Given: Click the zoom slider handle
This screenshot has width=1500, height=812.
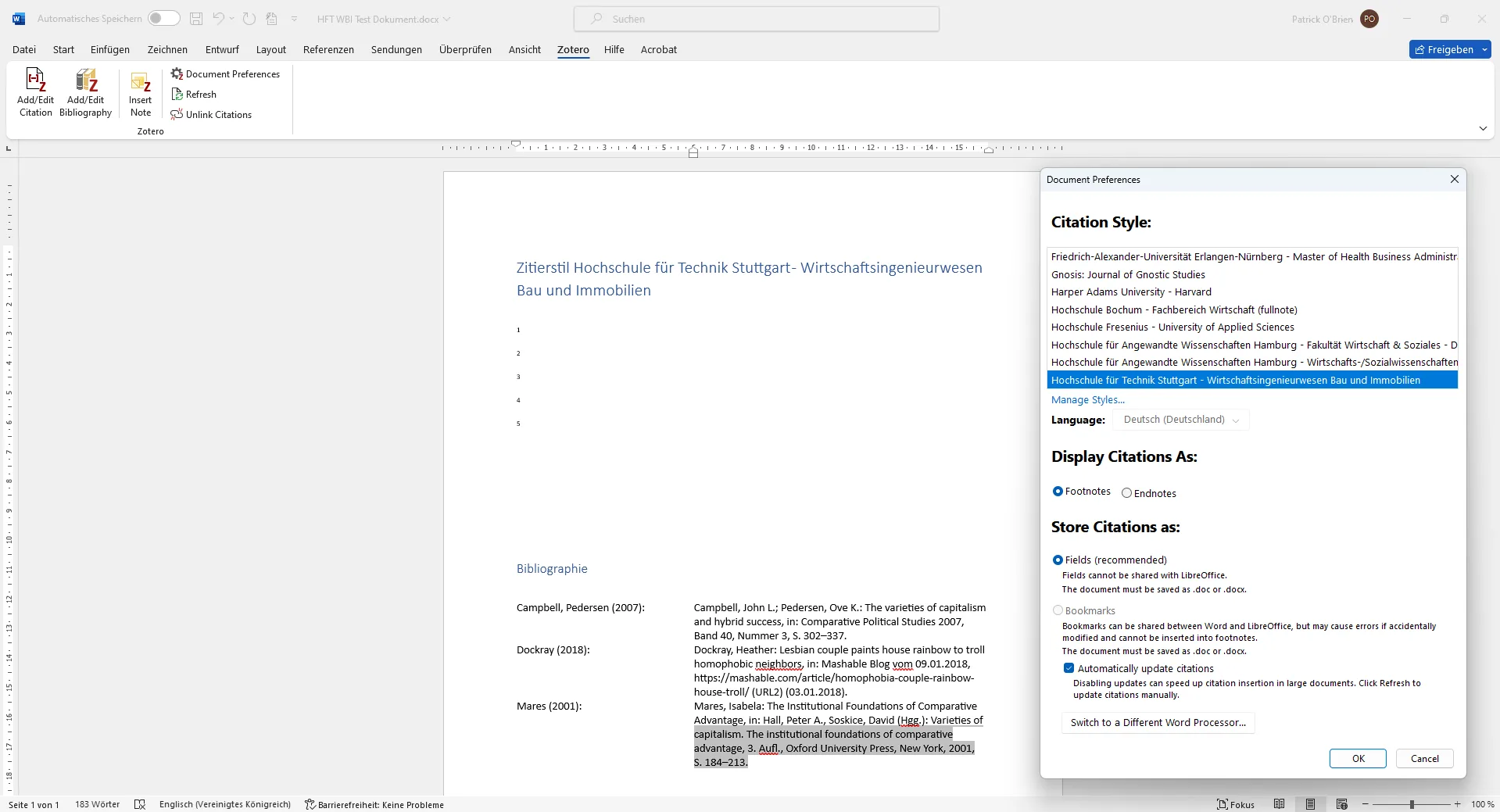Looking at the screenshot, I should [x=1412, y=804].
